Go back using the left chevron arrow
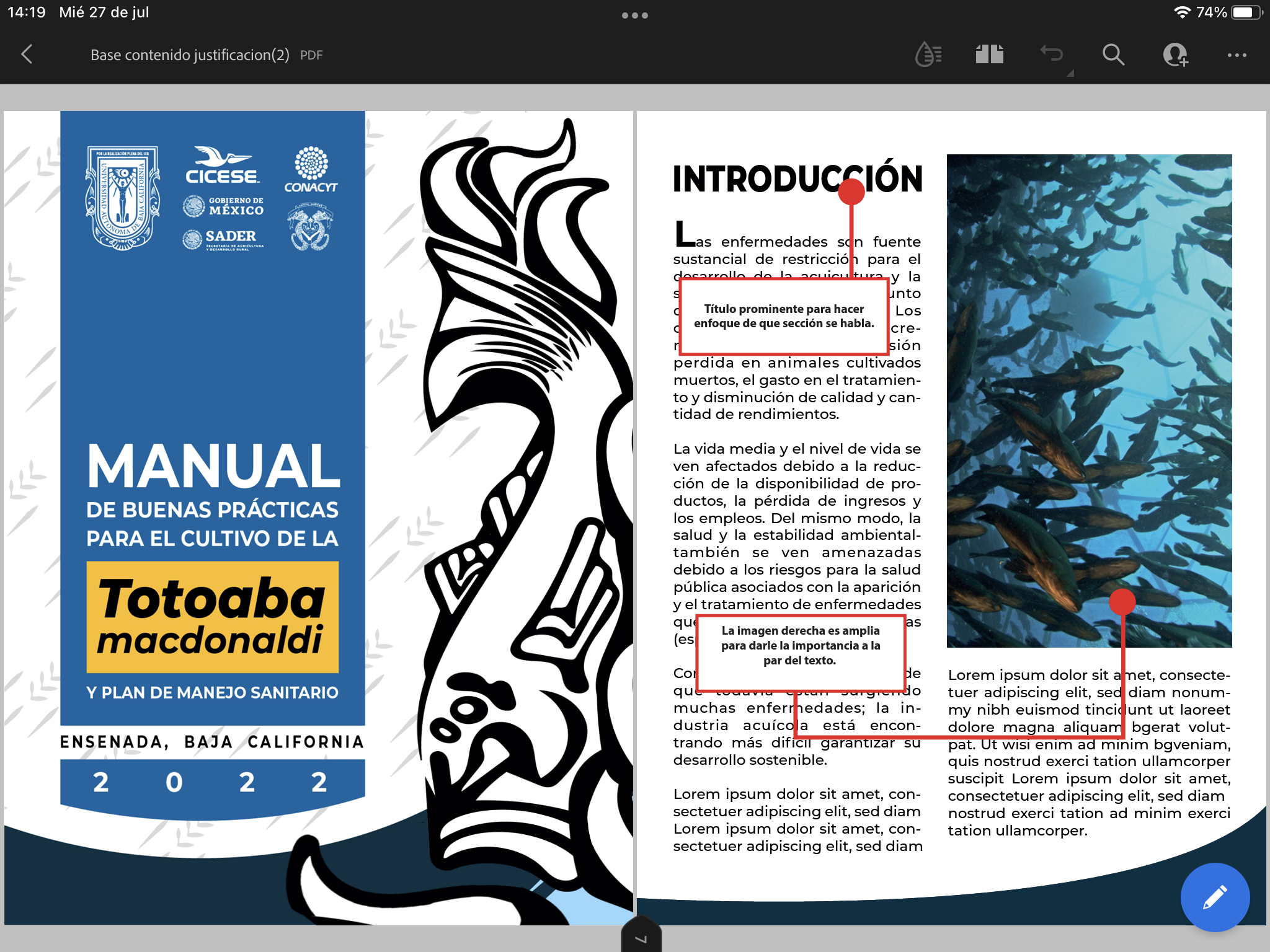This screenshot has width=1270, height=952. tap(27, 55)
